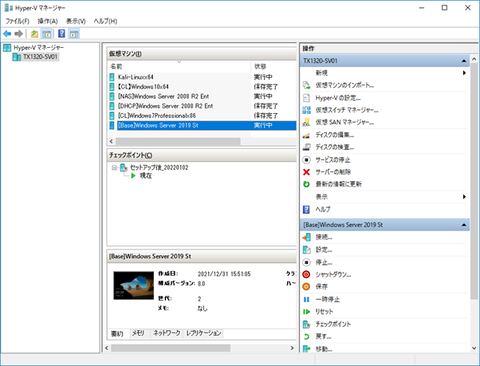The width and height of the screenshot is (480, 366).
Task: Switch to the 要約 tab
Action: [117, 333]
